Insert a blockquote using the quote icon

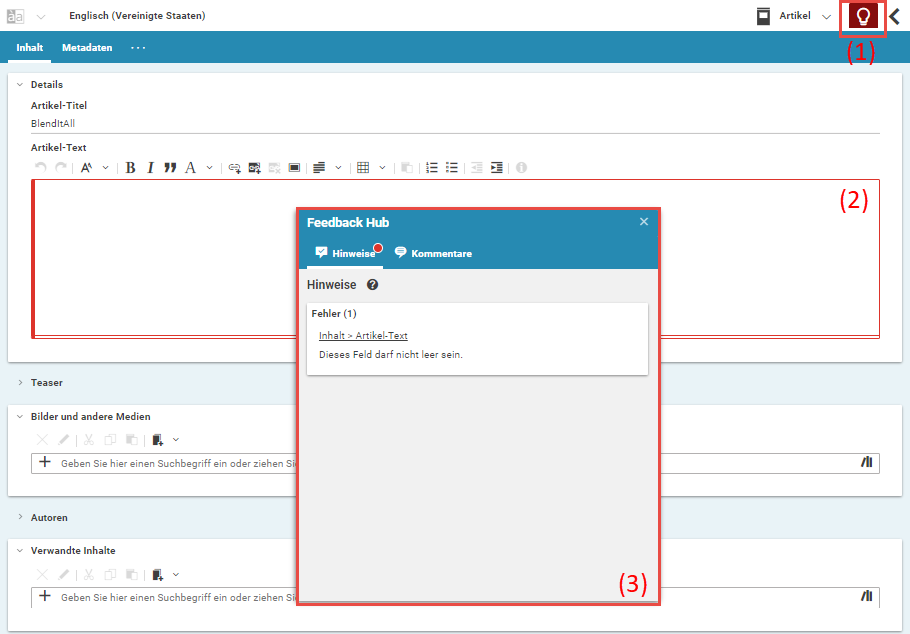(x=170, y=167)
